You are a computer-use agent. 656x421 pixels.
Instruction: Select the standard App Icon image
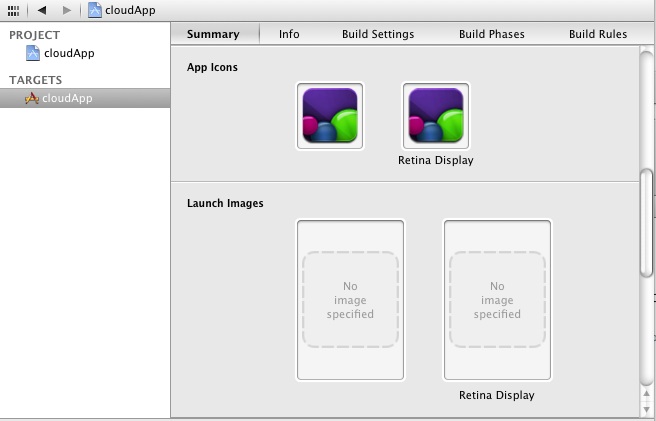(330, 116)
